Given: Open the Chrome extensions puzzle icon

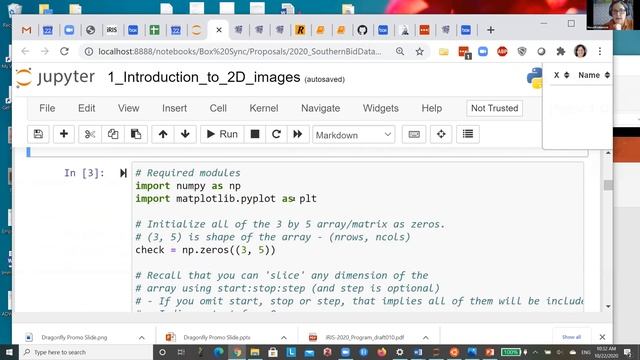Looking at the screenshot, I should coord(561,51).
